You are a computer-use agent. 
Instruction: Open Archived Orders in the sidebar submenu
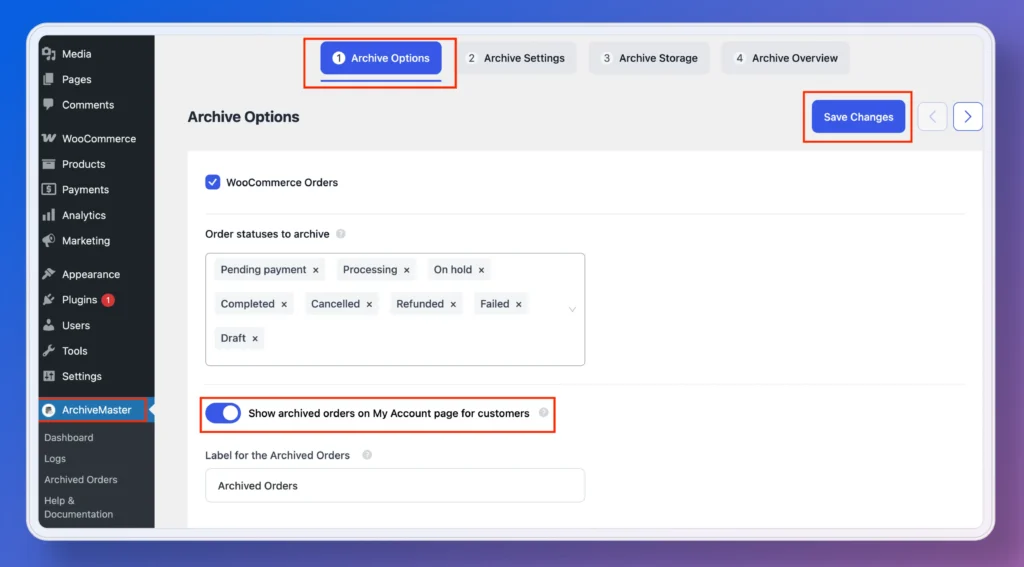coord(81,479)
